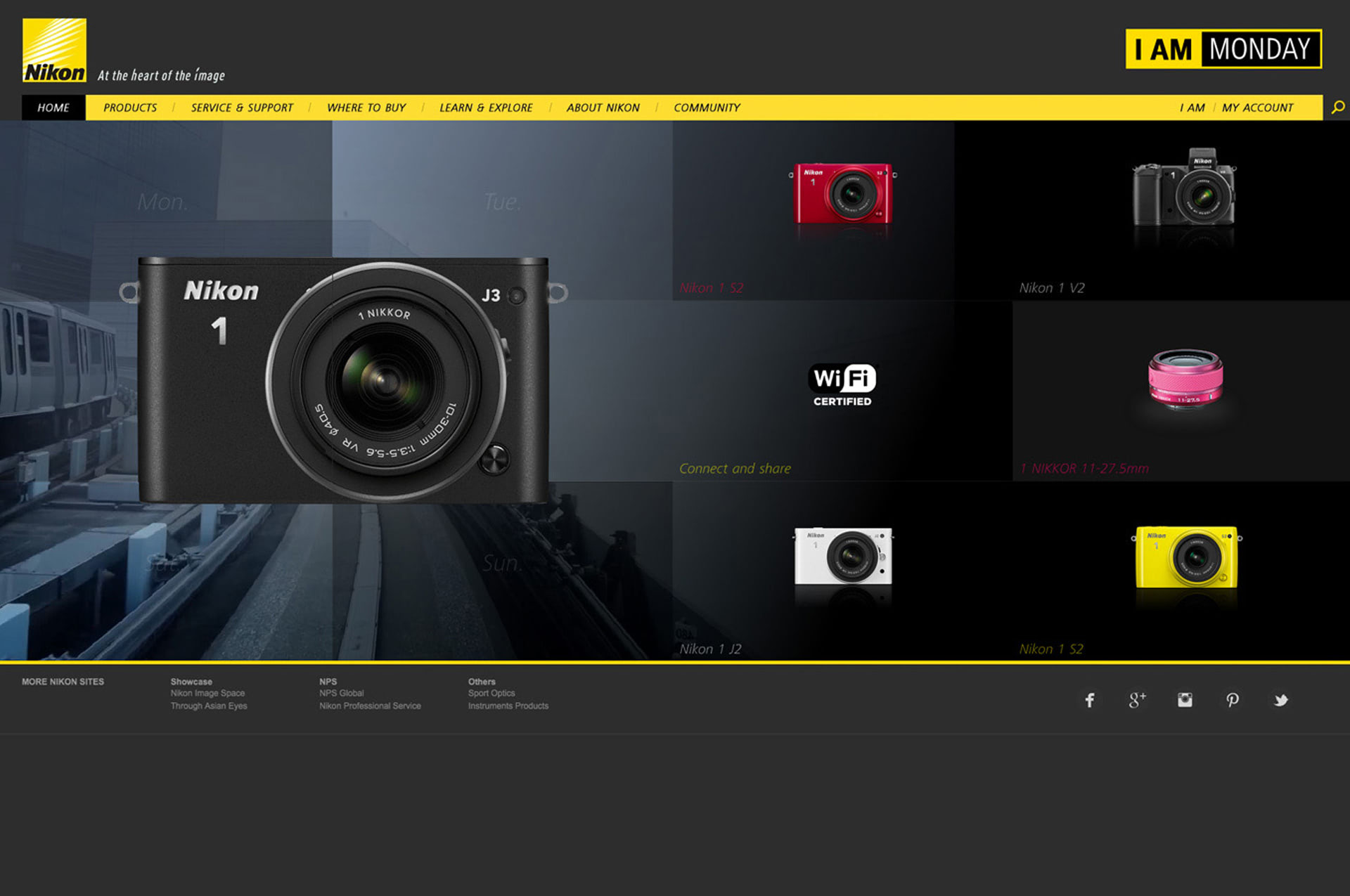Select the red Nikon 1 S2 camera
The image size is (1350, 896).
click(x=842, y=193)
